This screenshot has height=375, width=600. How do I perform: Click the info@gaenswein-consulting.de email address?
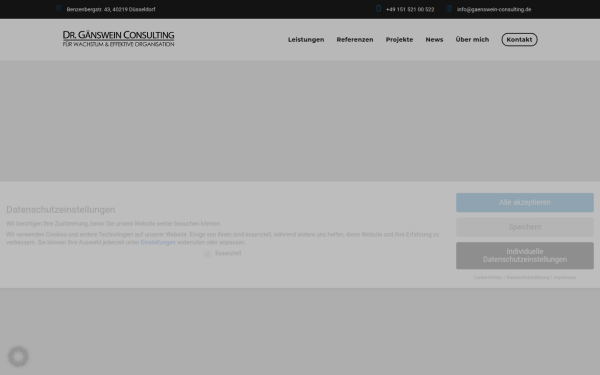pos(494,9)
